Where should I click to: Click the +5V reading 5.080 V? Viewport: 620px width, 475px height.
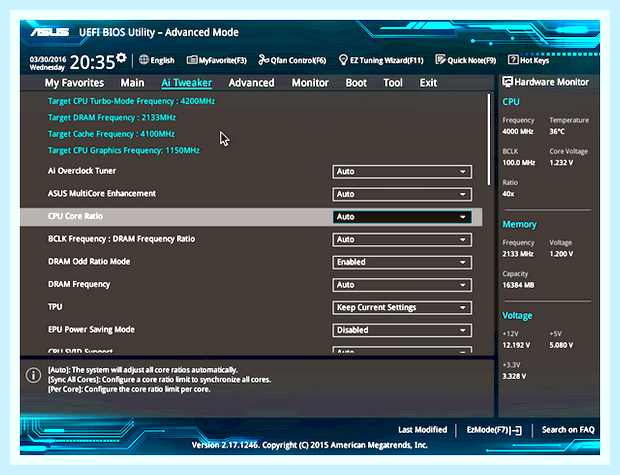click(561, 345)
